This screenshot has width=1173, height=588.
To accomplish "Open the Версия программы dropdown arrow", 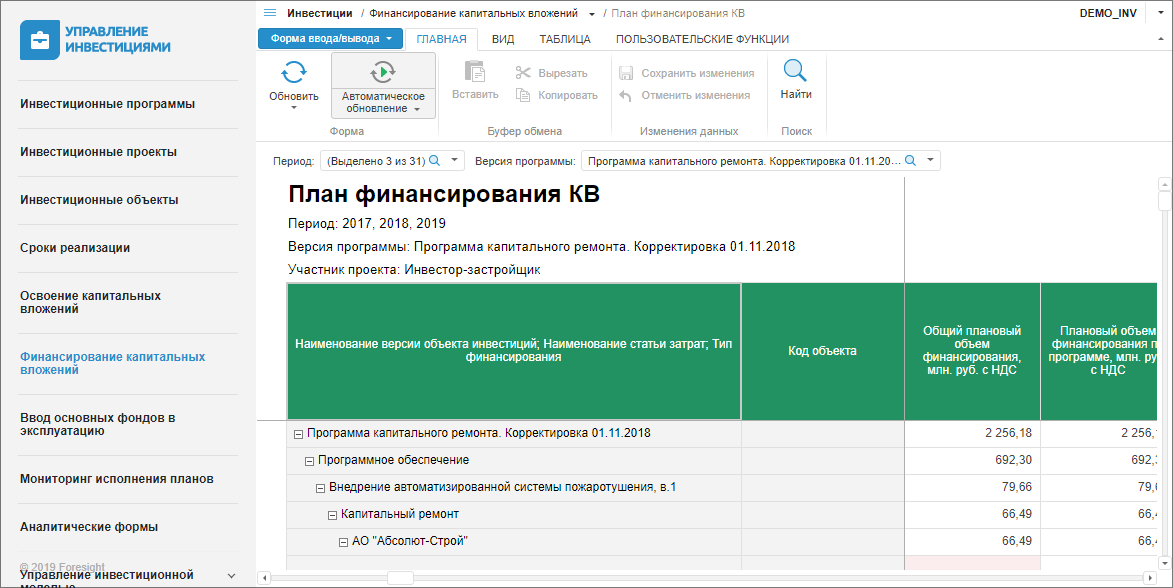I will click(931, 160).
